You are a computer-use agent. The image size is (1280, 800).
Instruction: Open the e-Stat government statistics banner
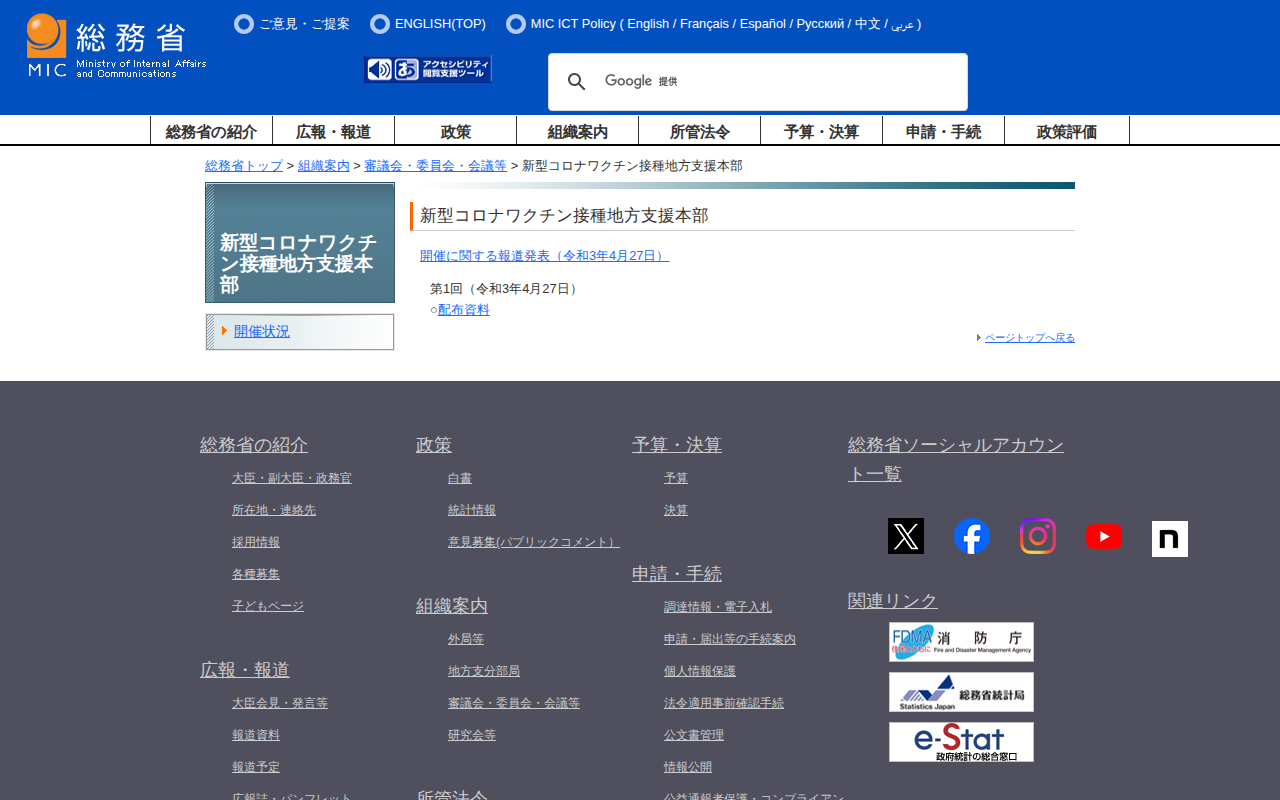point(961,742)
